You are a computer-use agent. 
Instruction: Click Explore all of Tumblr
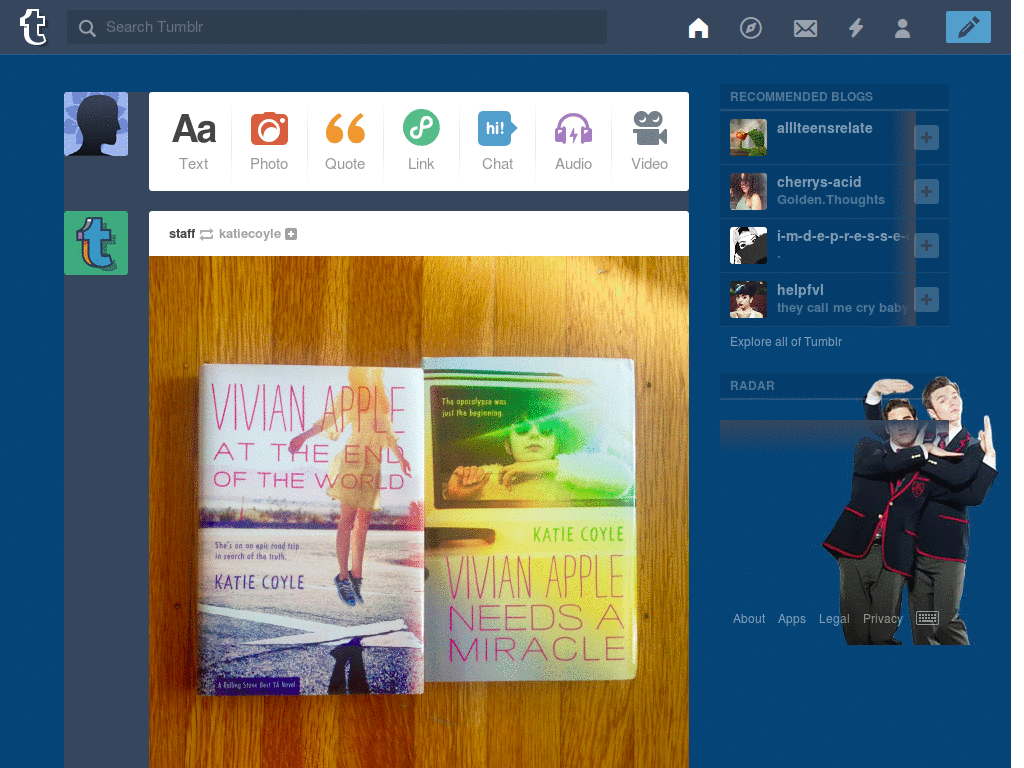pyautogui.click(x=786, y=342)
